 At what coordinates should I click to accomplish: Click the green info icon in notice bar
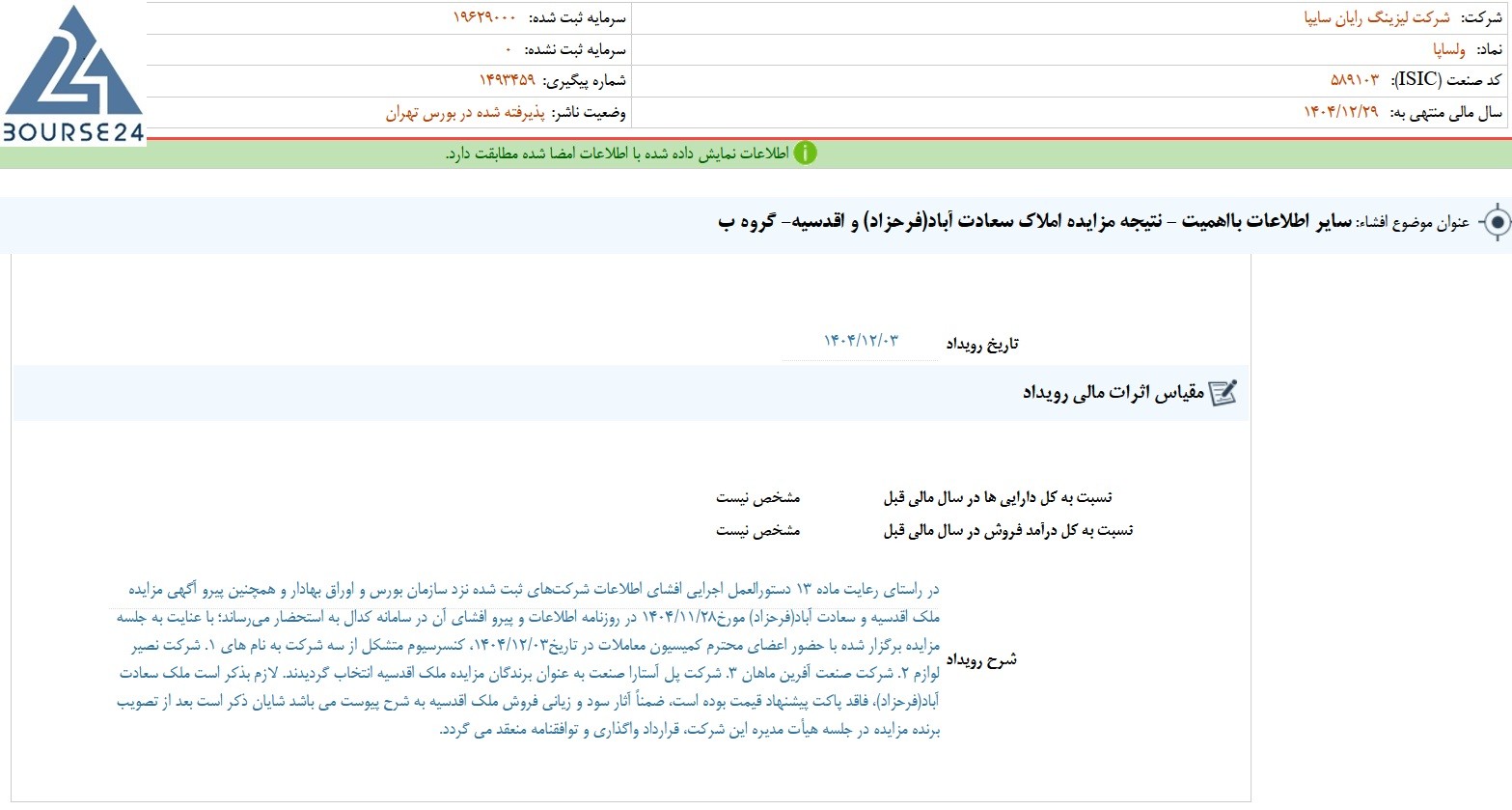(805, 154)
